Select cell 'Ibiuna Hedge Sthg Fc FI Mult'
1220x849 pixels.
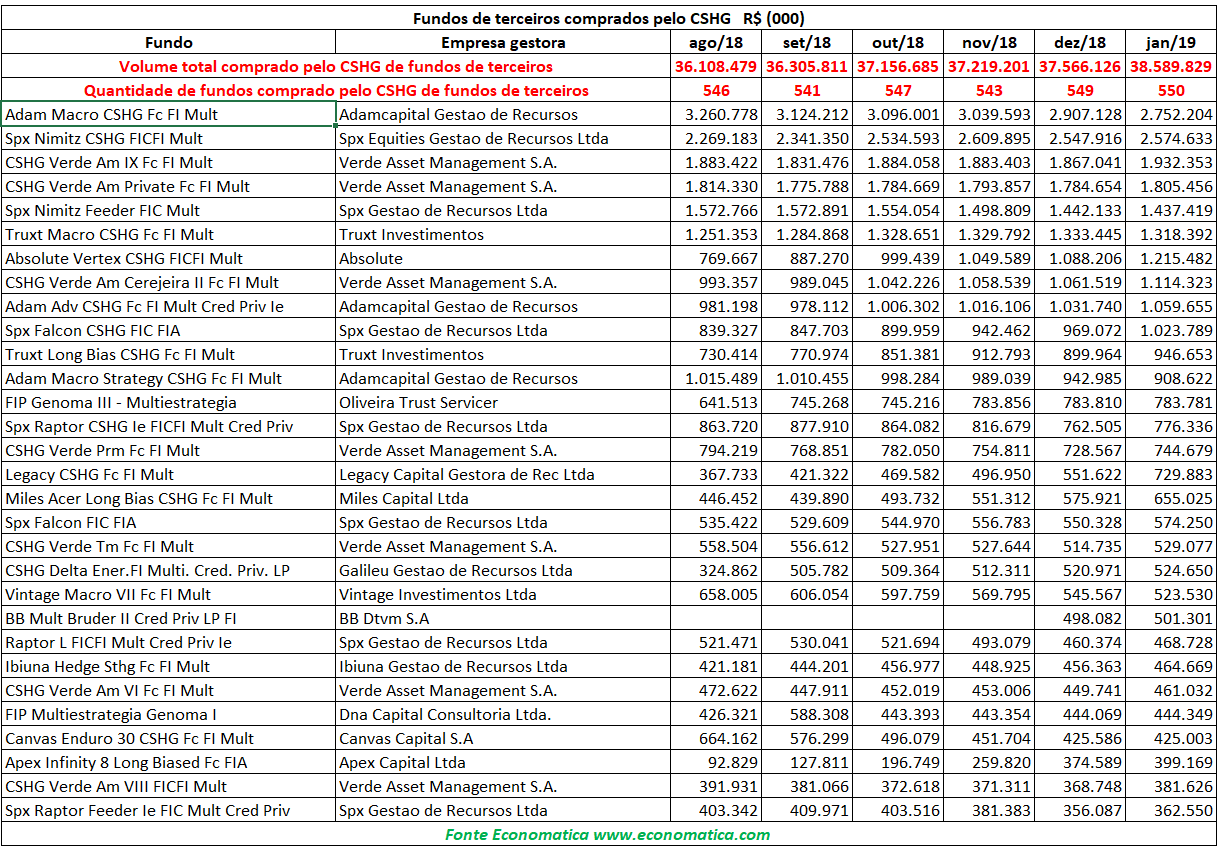point(168,667)
